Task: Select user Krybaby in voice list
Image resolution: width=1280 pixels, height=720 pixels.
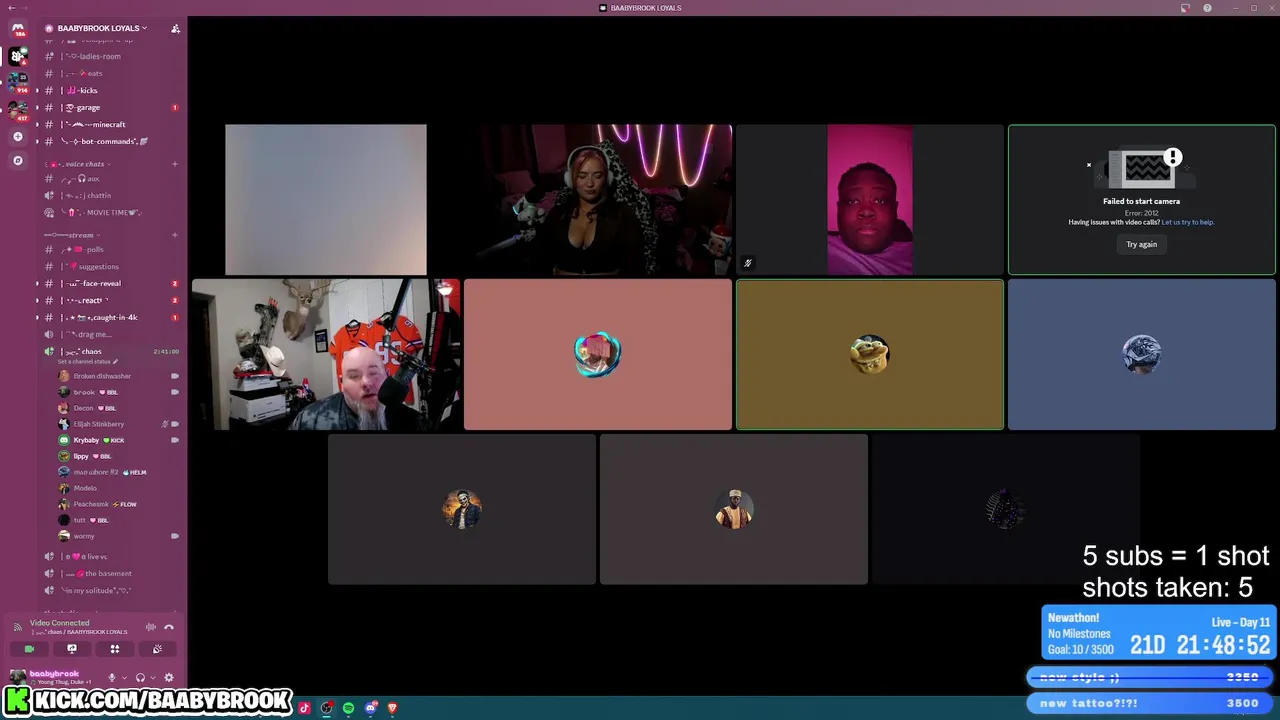Action: click(x=118, y=440)
